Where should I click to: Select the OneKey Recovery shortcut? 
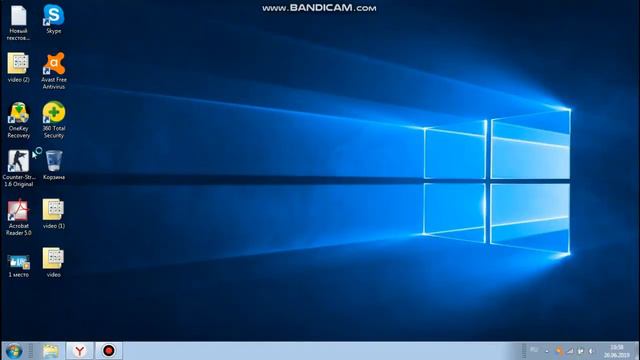click(18, 120)
